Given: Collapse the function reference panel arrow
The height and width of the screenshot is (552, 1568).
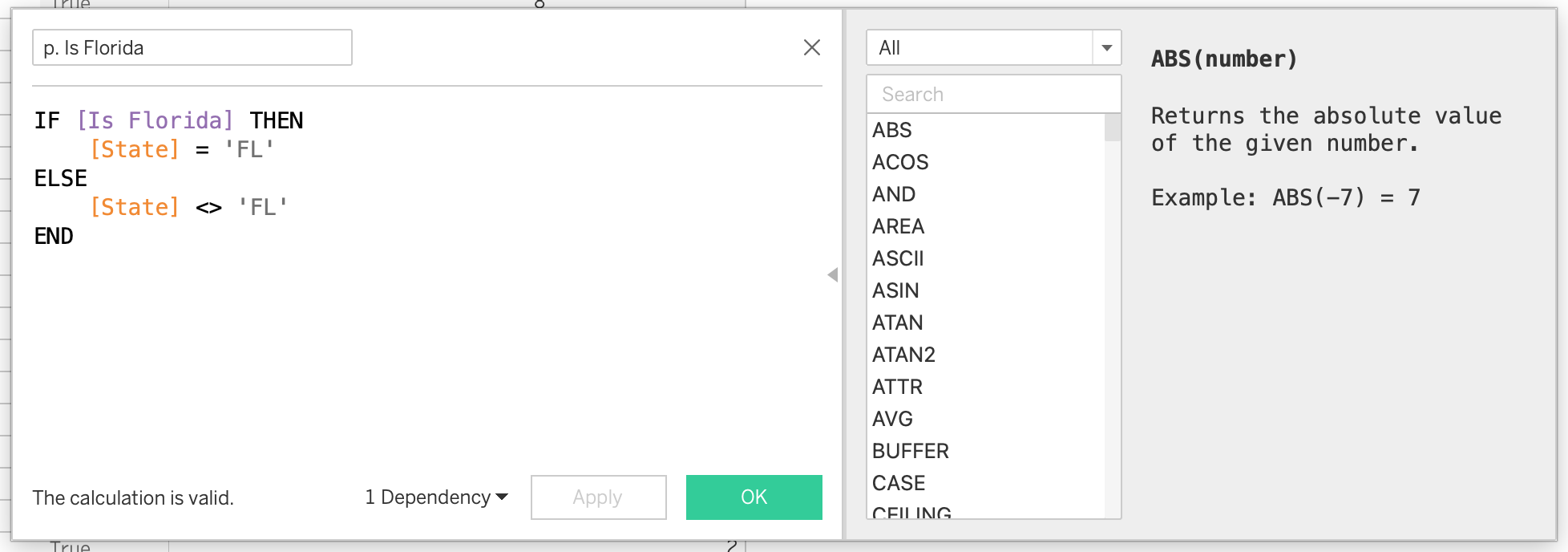Looking at the screenshot, I should coord(833,275).
